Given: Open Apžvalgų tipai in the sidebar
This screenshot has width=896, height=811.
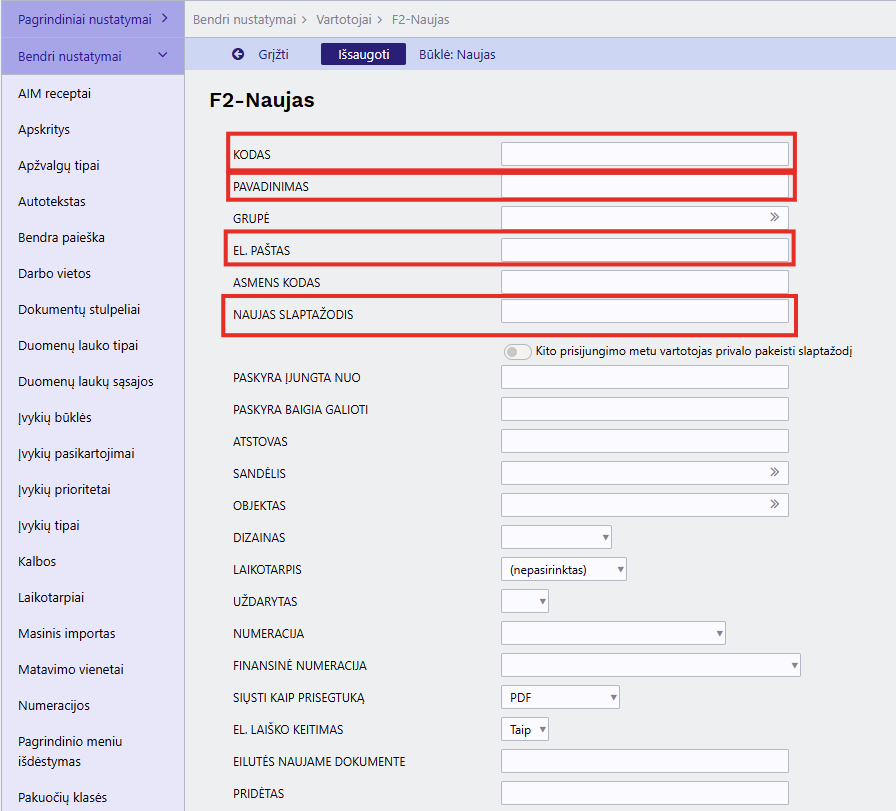Looking at the screenshot, I should click(59, 166).
